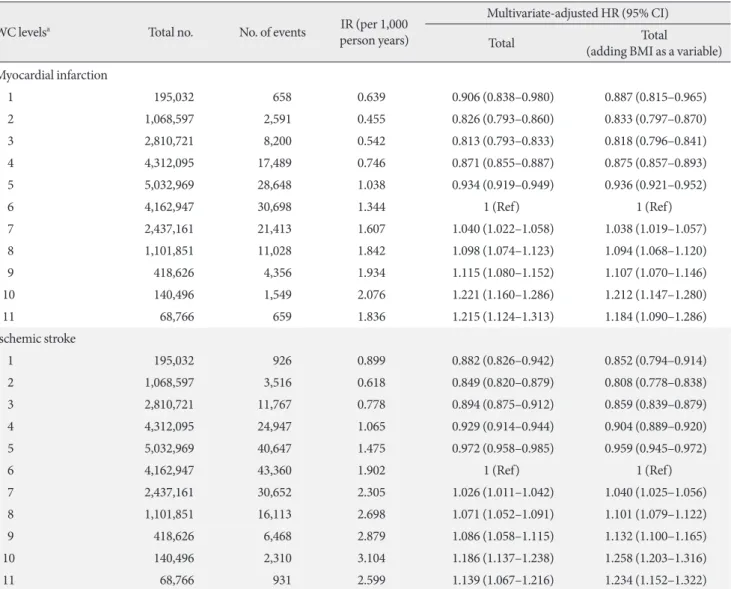Select the event count 17,489
Screen dimensions: 731x589
point(275,163)
